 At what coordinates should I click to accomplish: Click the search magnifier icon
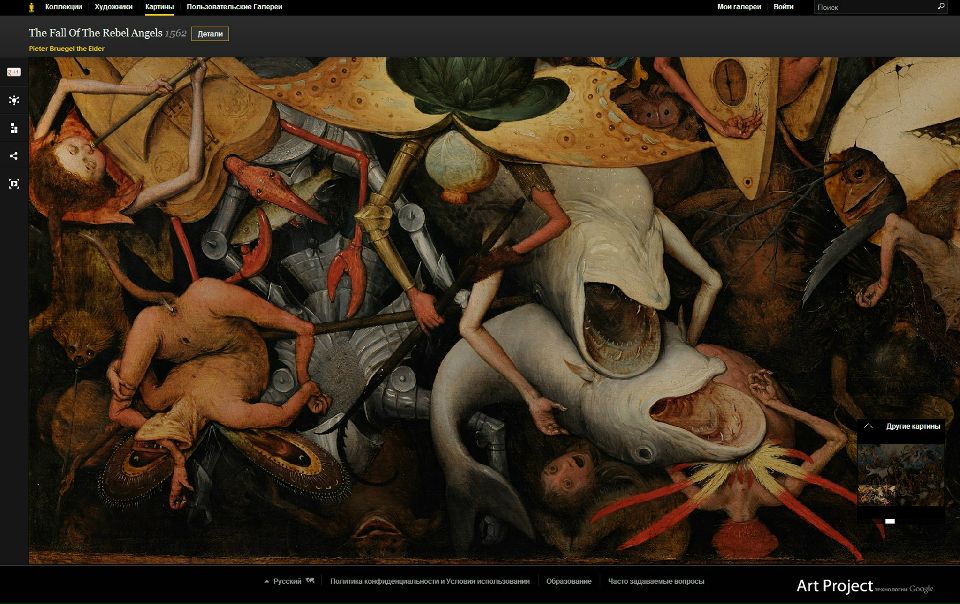point(941,7)
